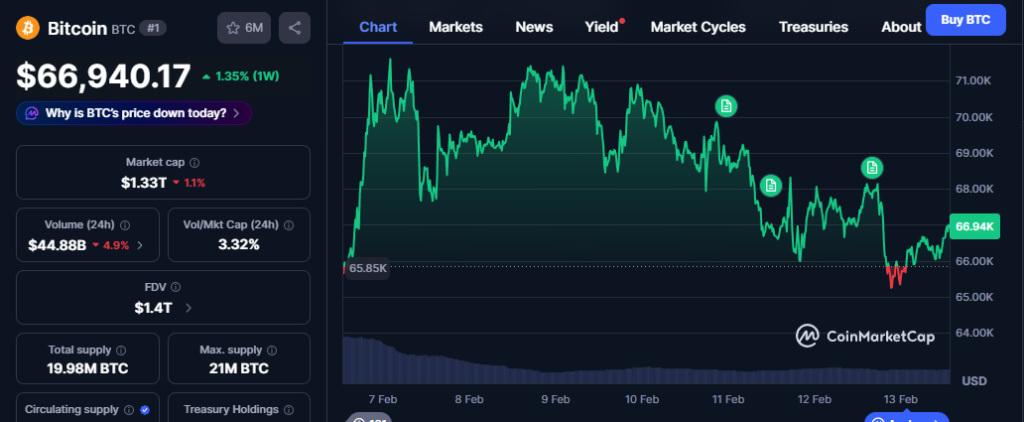
Task: Click the Buy BTC button
Action: coord(964,20)
